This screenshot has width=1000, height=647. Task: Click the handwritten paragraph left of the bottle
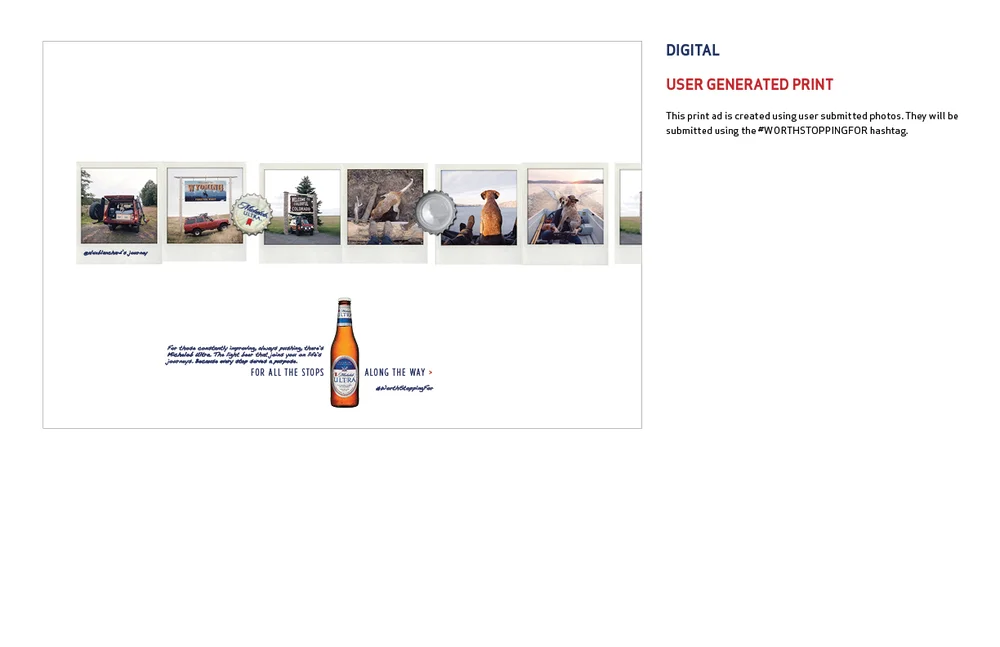coord(244,355)
